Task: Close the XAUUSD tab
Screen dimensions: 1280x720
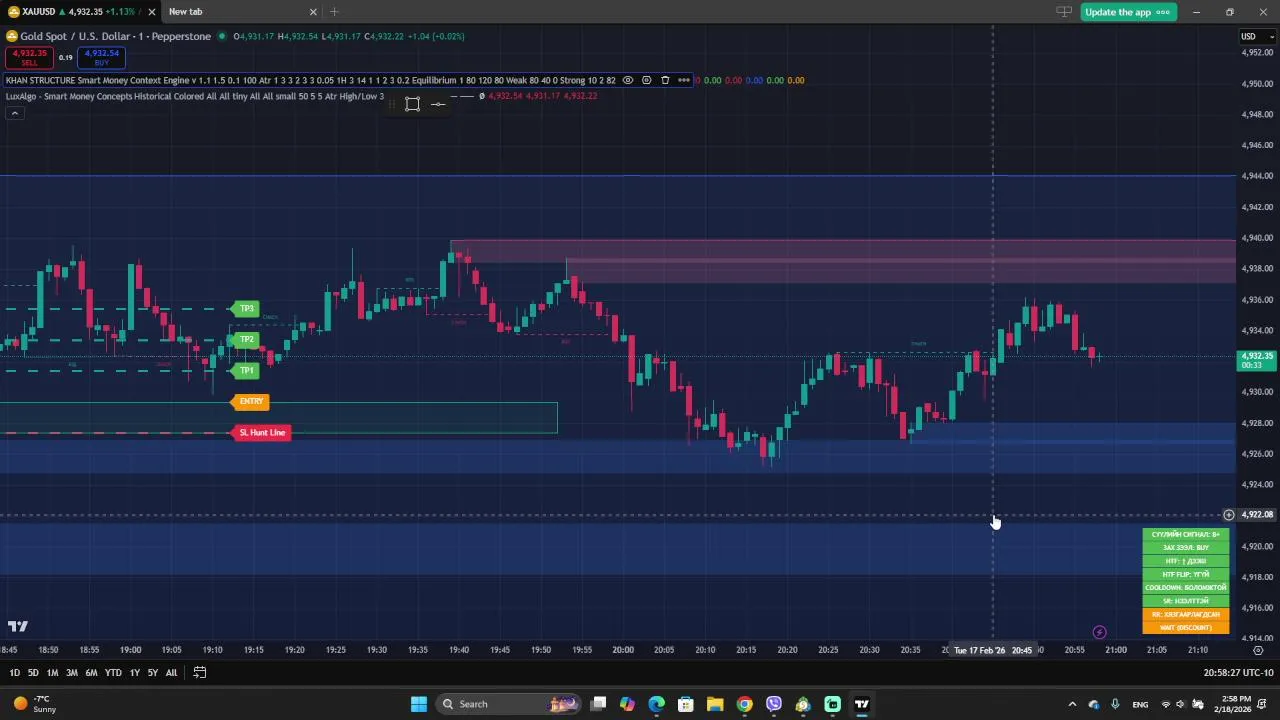Action: 151,12
